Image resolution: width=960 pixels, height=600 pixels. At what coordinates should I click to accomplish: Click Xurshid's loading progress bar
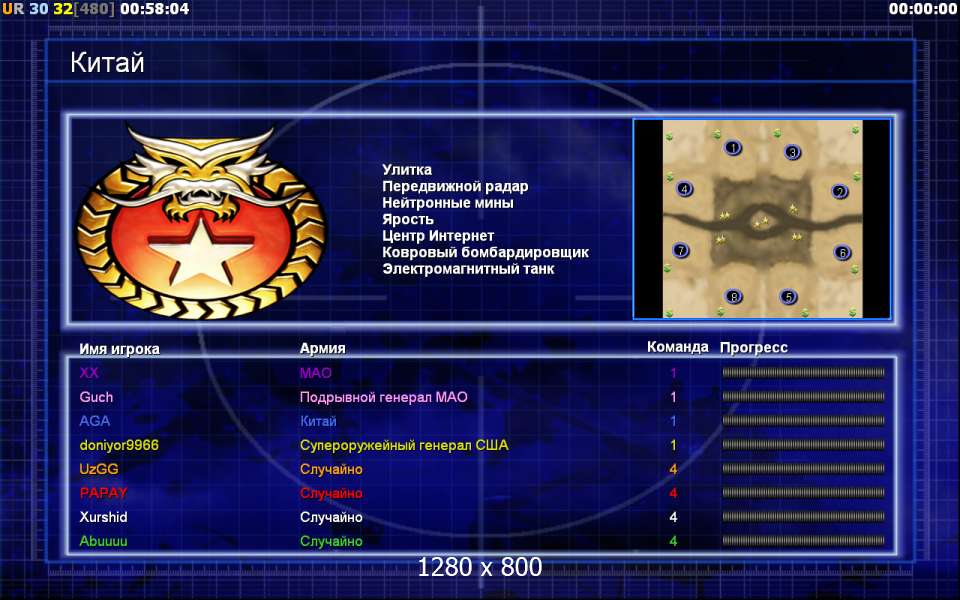[803, 517]
